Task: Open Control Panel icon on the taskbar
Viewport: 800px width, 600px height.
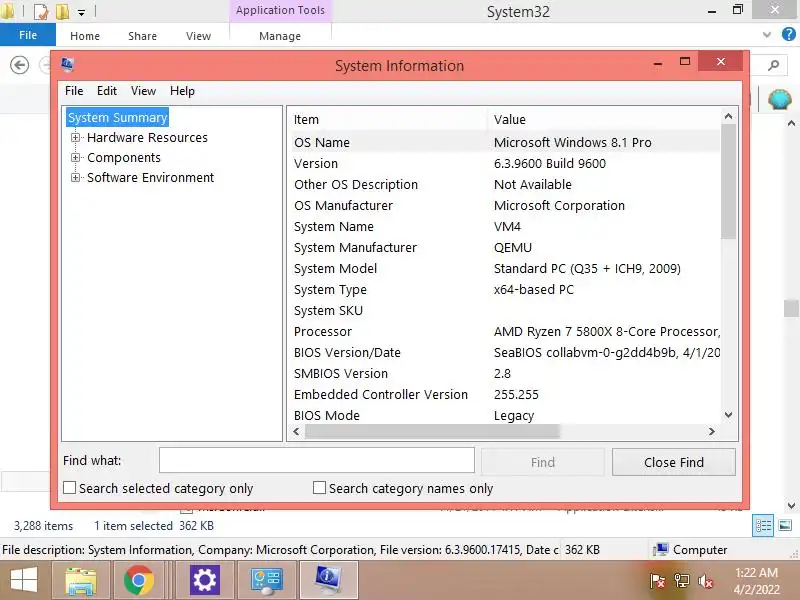Action: pyautogui.click(x=267, y=581)
